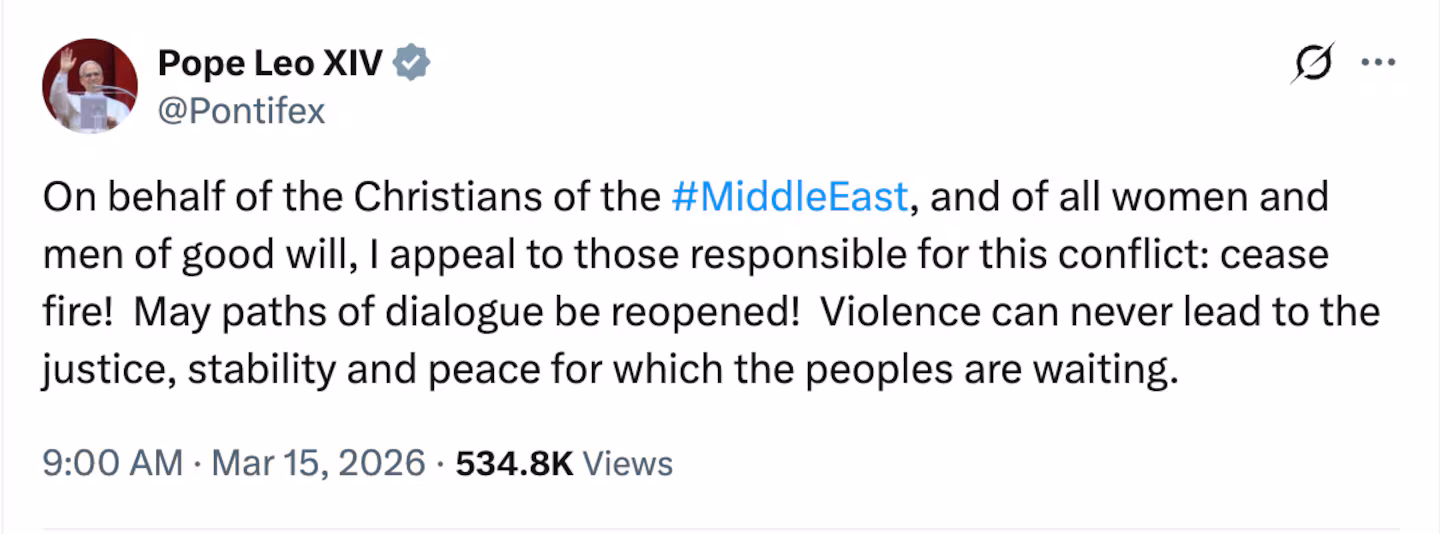Viewport: 1440px width, 534px height.
Task: Click the Mar 15, 2026 date
Action: coord(318,463)
